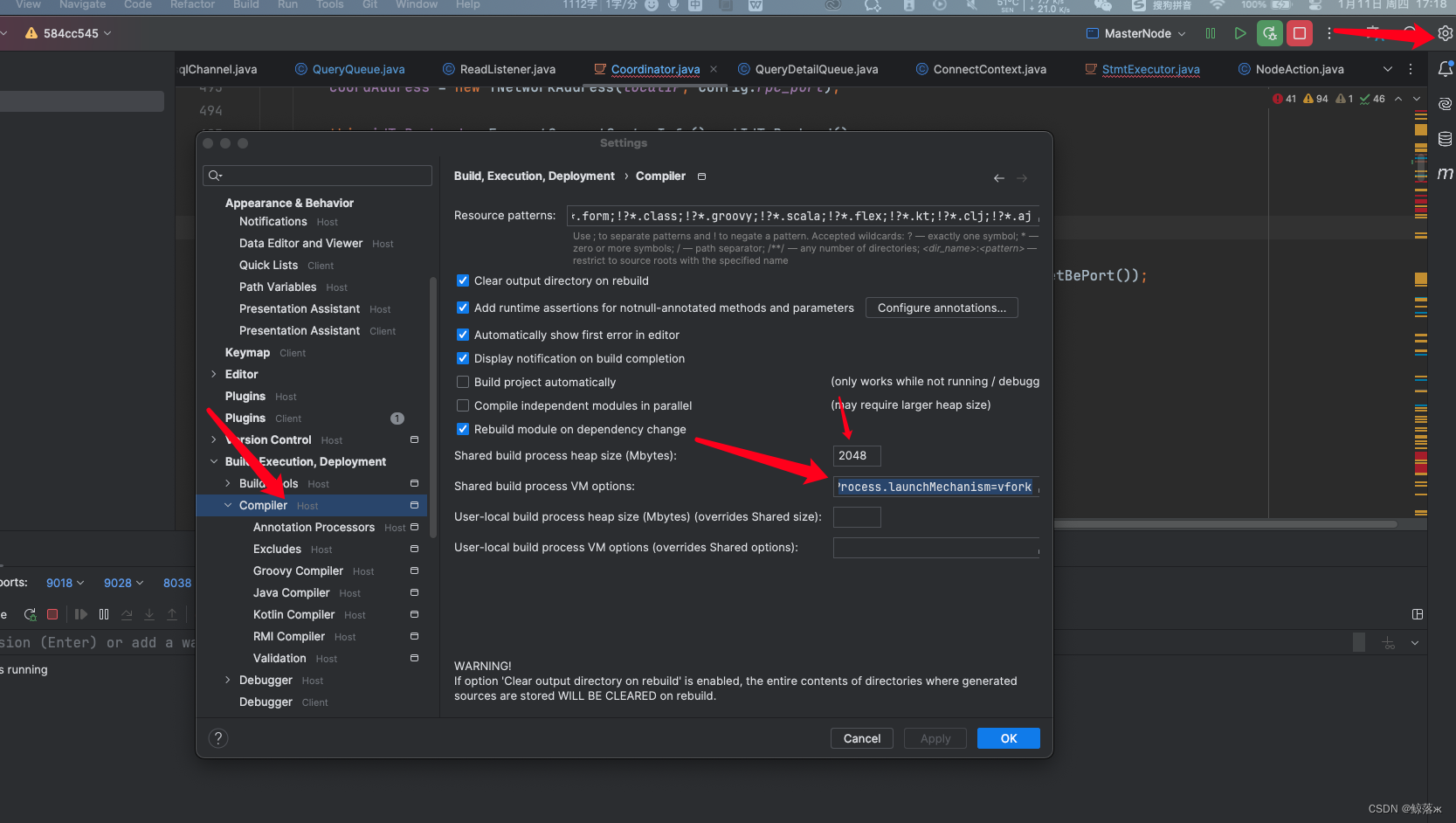Click OK in the Settings dialog
This screenshot has height=823, width=1456.
[x=1009, y=738]
